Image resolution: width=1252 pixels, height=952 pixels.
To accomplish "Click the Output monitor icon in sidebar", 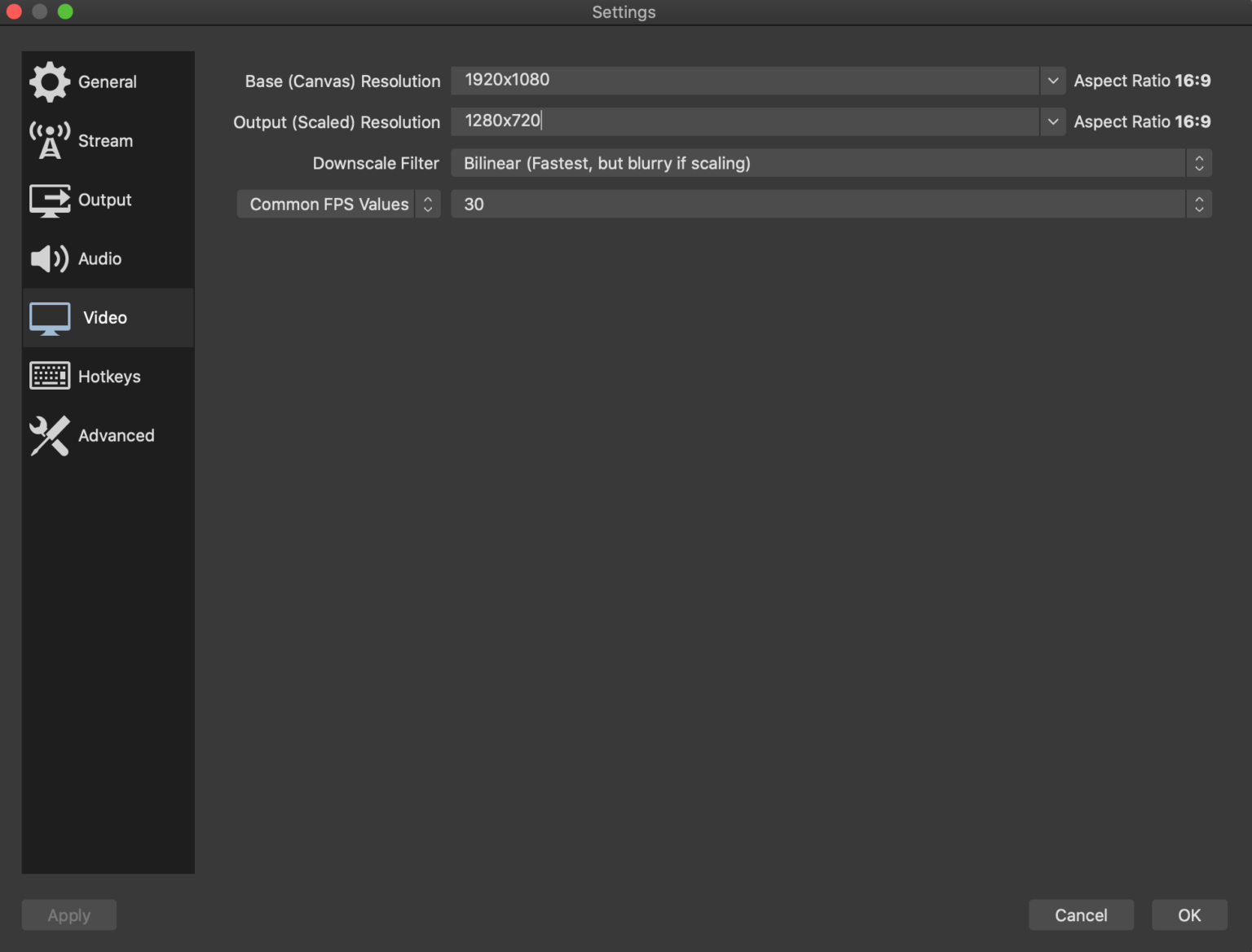I will tap(49, 200).
